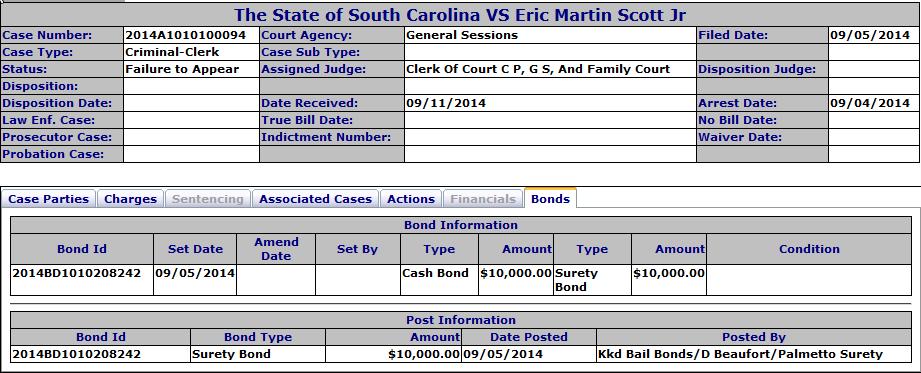Click the disabled Sentencing tab
The height and width of the screenshot is (373, 921).
point(207,199)
